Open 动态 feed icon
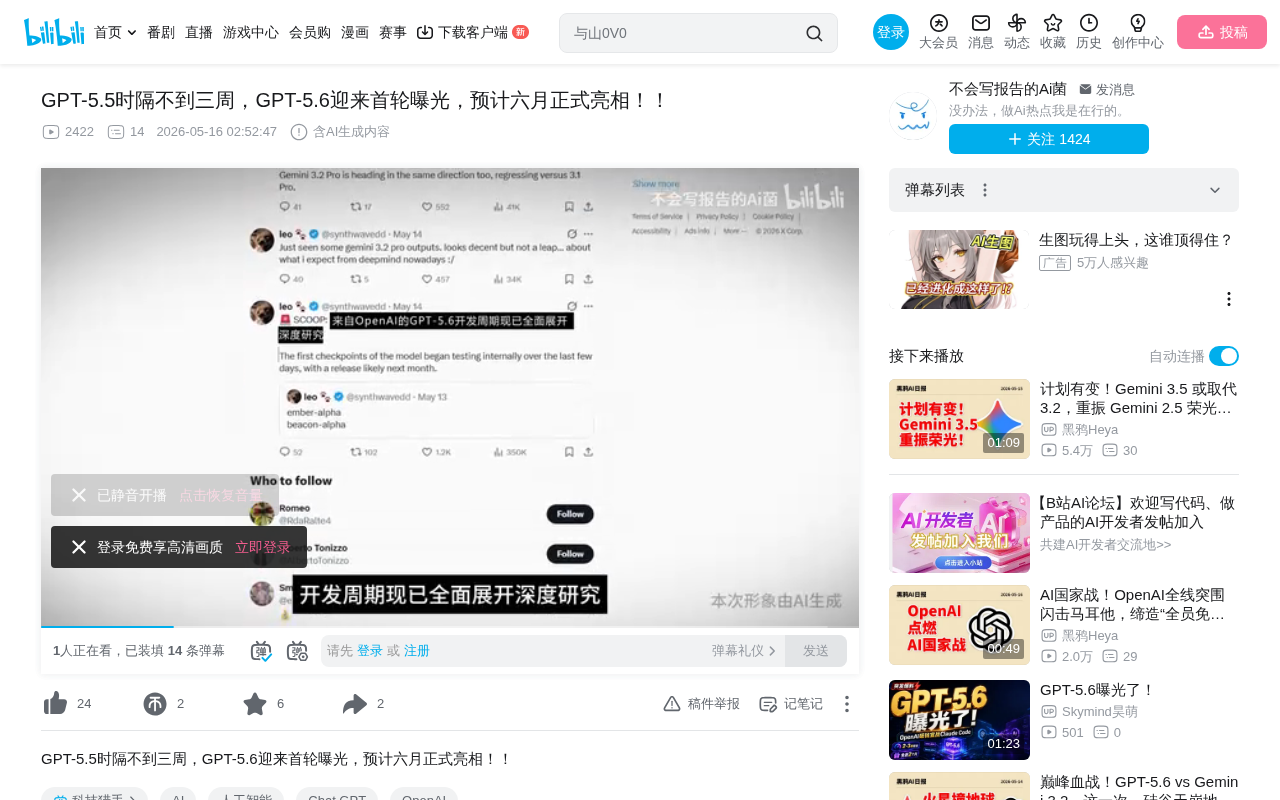Viewport: 1280px width, 800px height. point(1017,32)
